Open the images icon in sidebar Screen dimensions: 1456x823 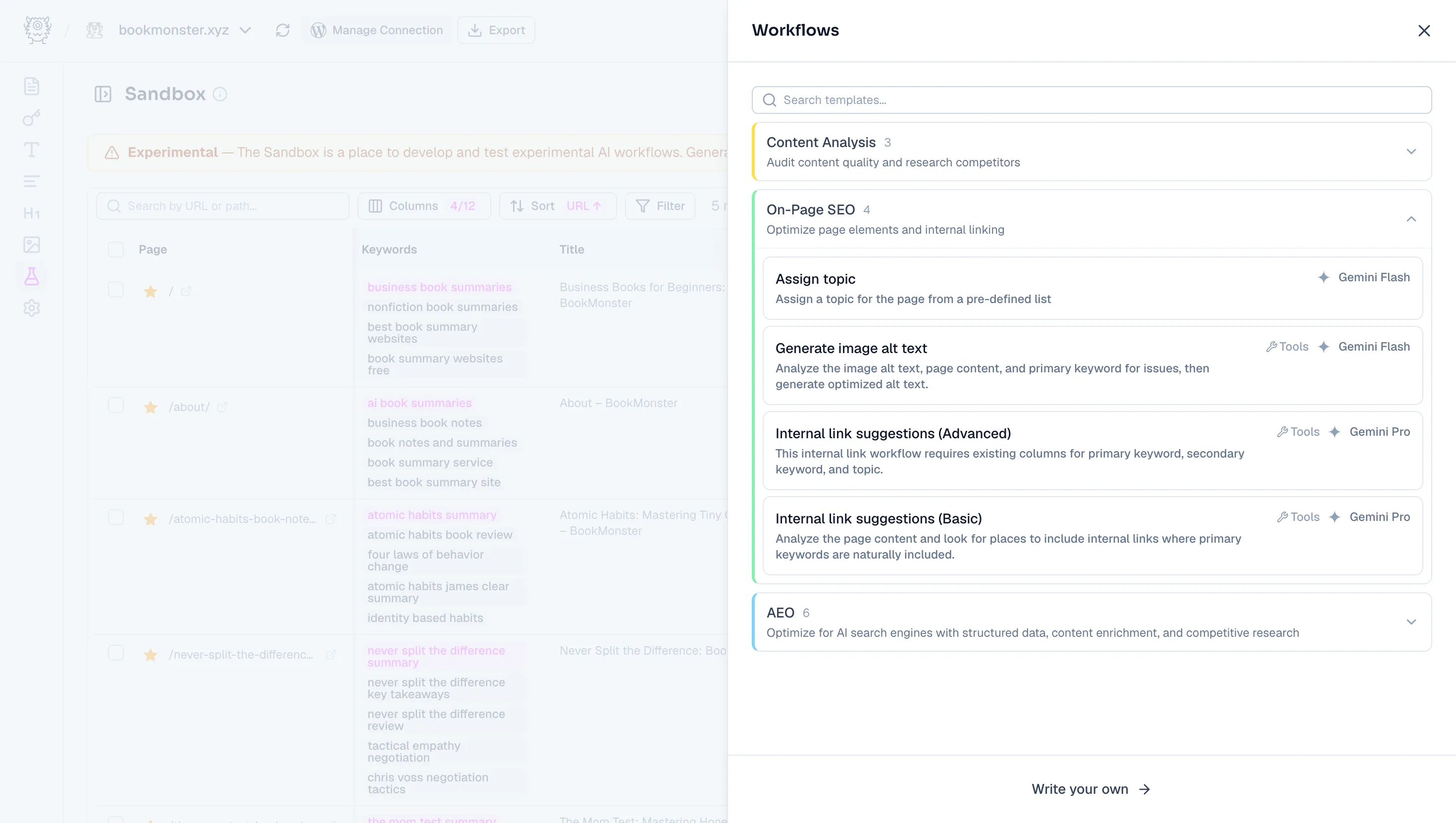click(32, 245)
